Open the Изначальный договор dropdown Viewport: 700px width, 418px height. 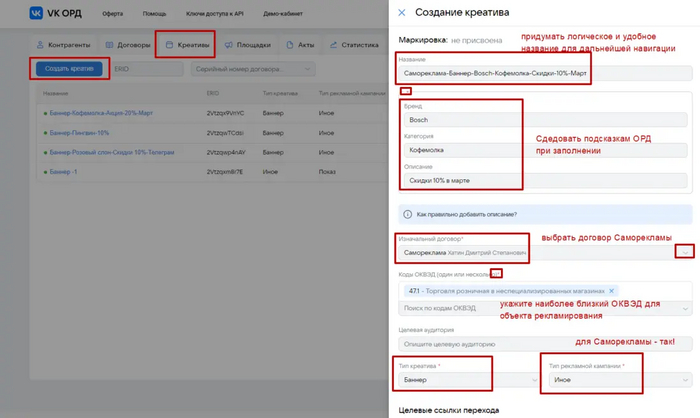[545, 253]
